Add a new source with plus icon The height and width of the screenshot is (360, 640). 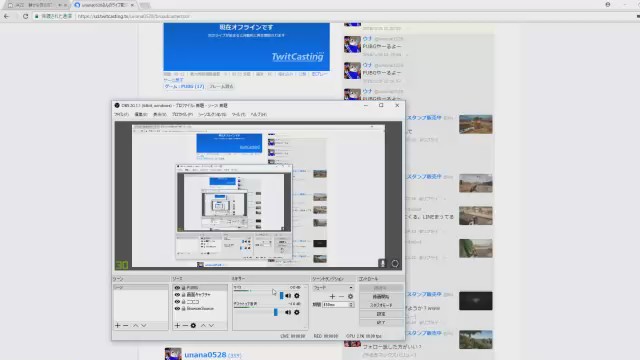tap(177, 325)
